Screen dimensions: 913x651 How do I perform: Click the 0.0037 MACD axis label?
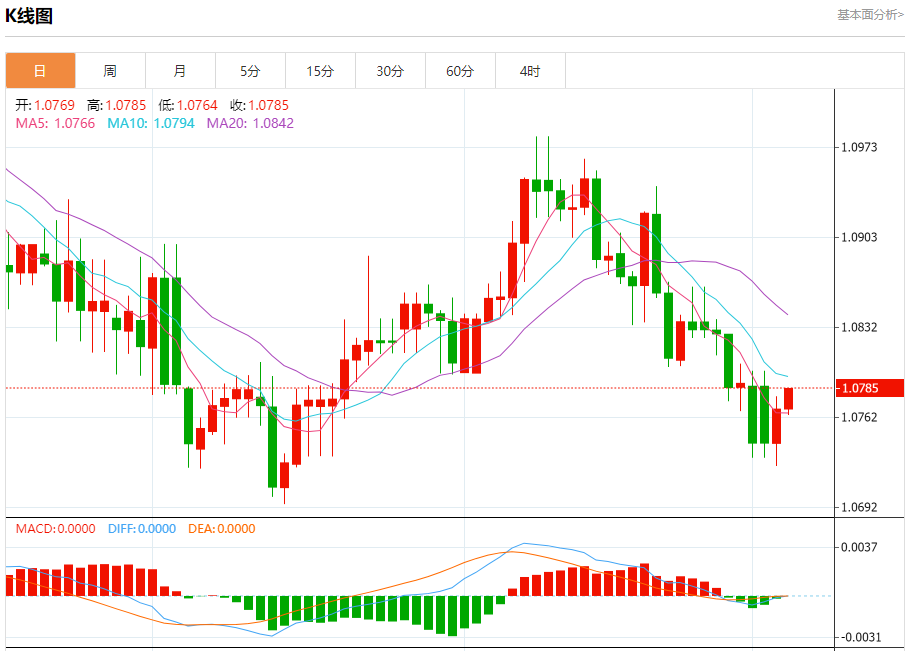(859, 547)
